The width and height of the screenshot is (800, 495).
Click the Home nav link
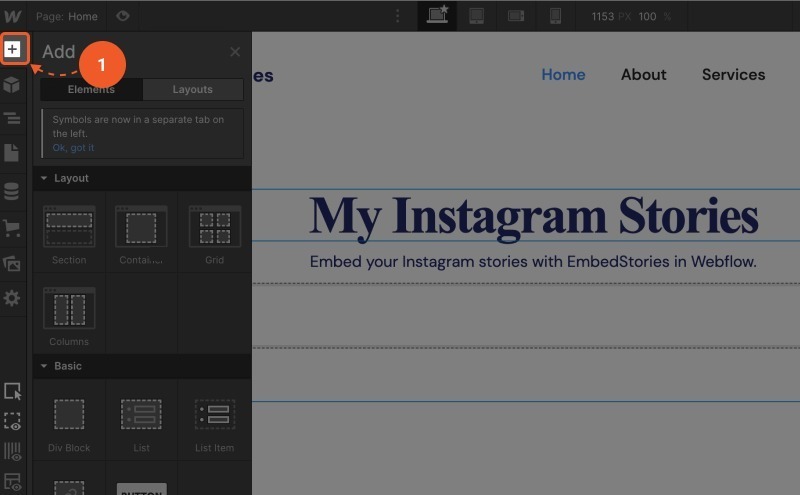tap(563, 75)
